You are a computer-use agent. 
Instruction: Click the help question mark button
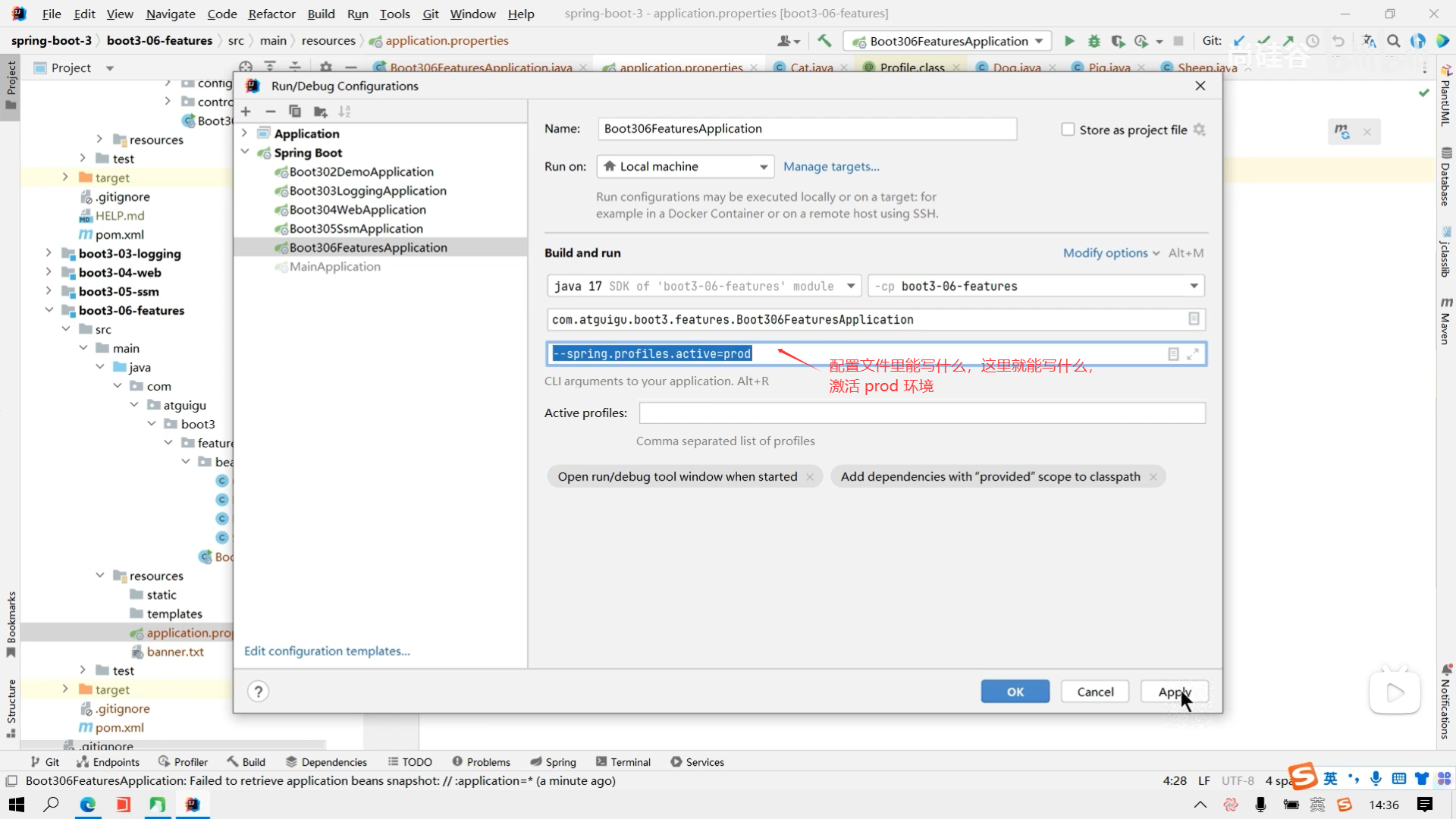[x=258, y=692]
